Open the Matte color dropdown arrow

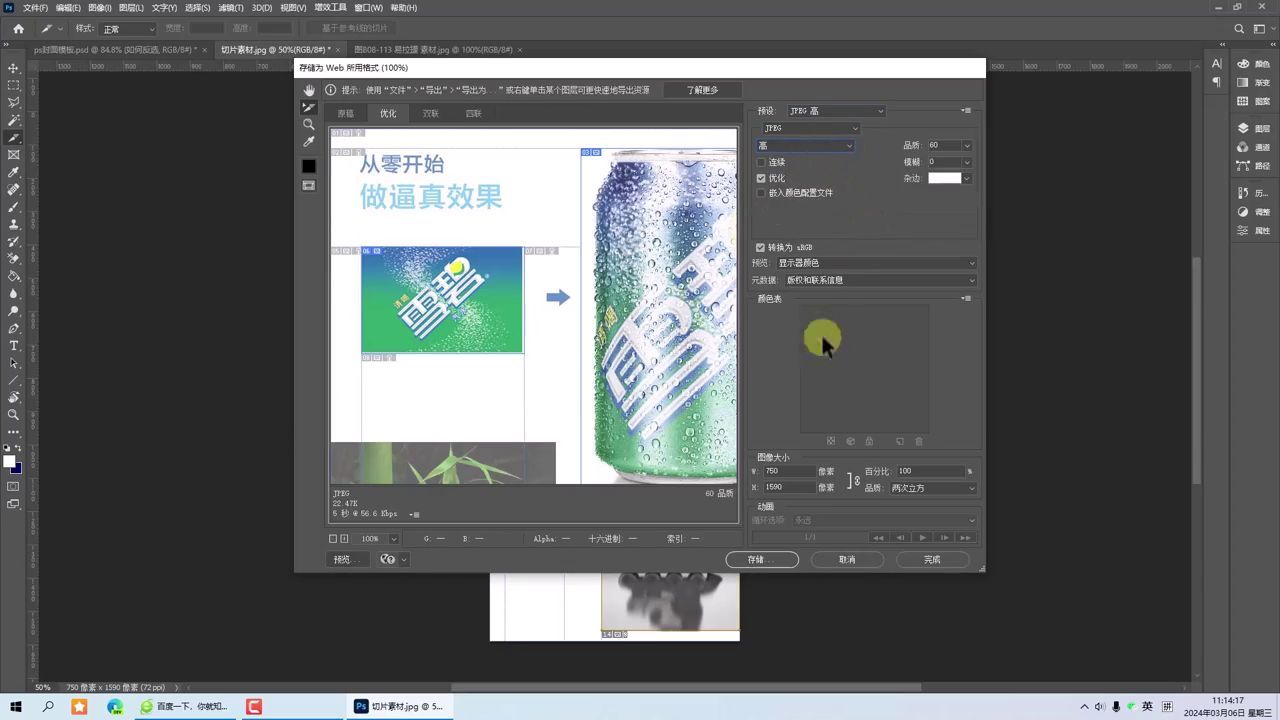point(967,178)
